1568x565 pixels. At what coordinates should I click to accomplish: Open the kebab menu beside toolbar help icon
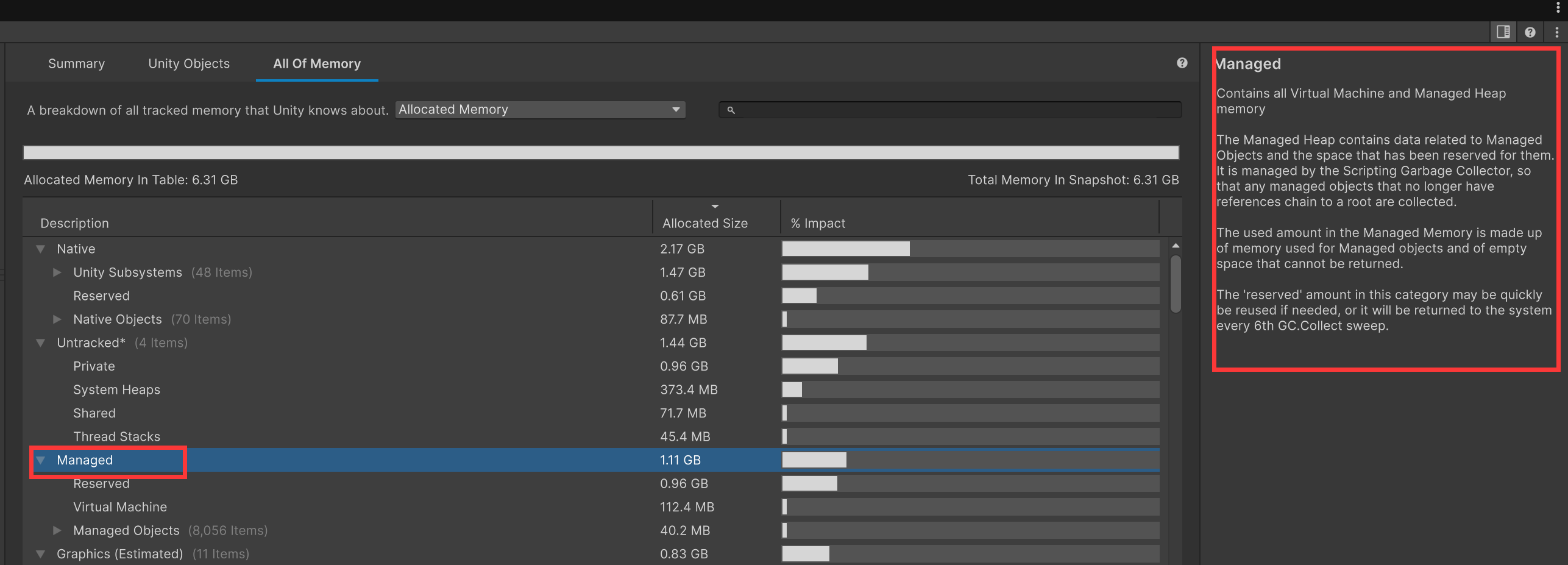click(x=1556, y=32)
